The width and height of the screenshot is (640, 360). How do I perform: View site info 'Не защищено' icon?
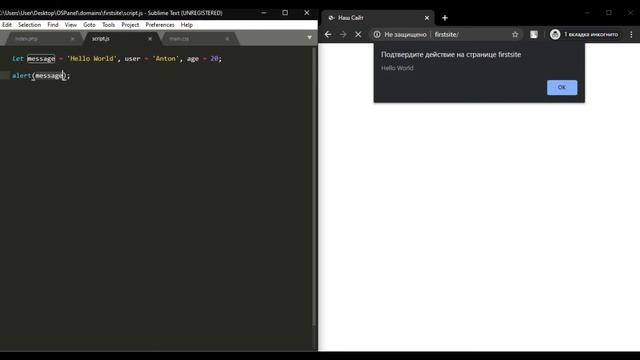coord(377,35)
